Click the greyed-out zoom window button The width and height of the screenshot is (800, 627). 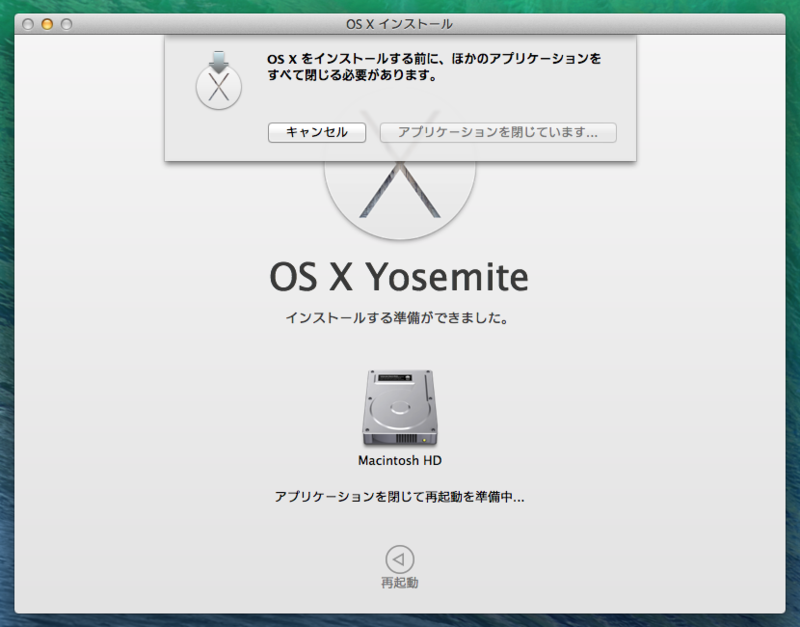click(66, 24)
